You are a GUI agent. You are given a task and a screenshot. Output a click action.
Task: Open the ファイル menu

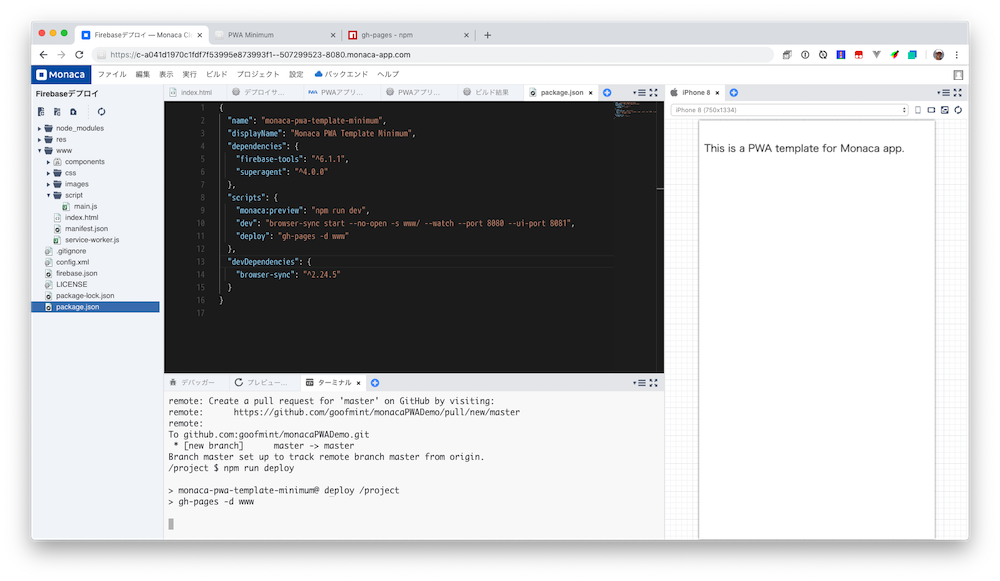click(112, 75)
